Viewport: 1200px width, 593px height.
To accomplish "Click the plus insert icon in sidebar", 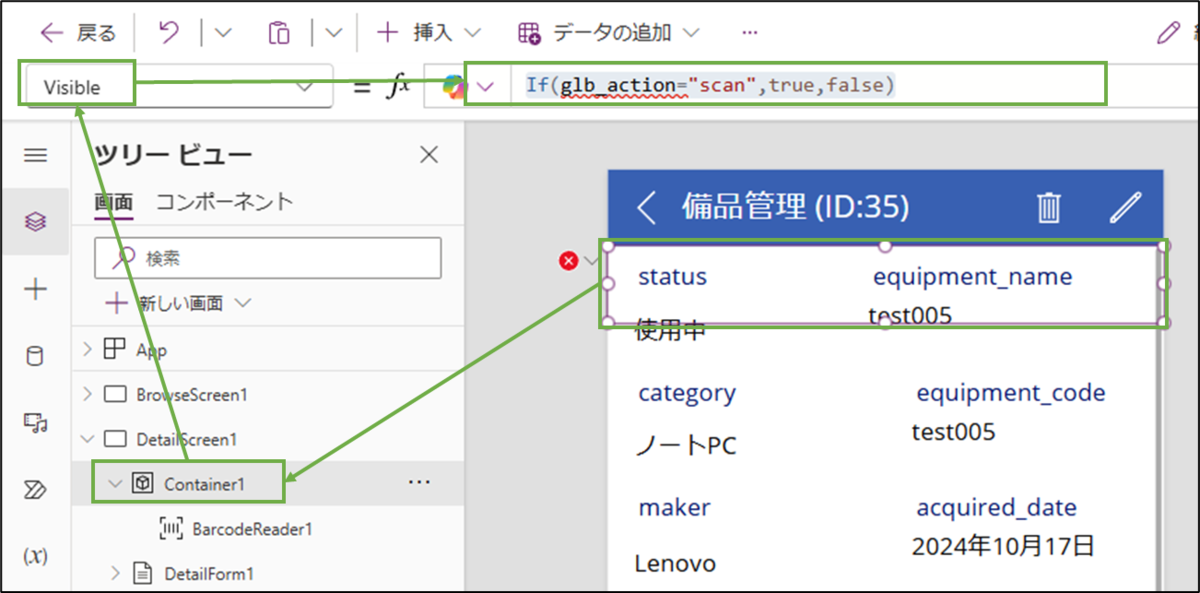I will coord(36,290).
